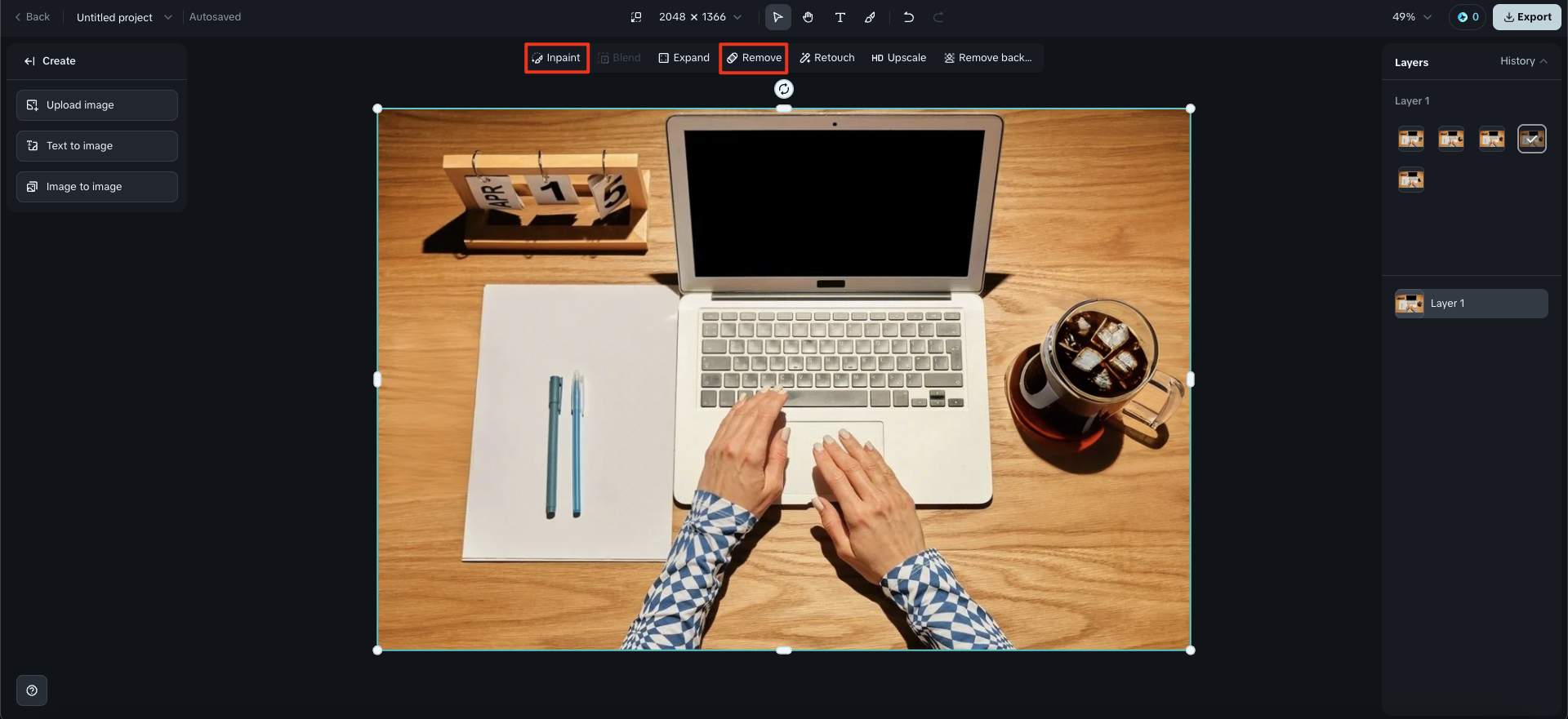Click the checked fourth history thumbnail
Screen dimensions: 1568x719
pos(1532,139)
